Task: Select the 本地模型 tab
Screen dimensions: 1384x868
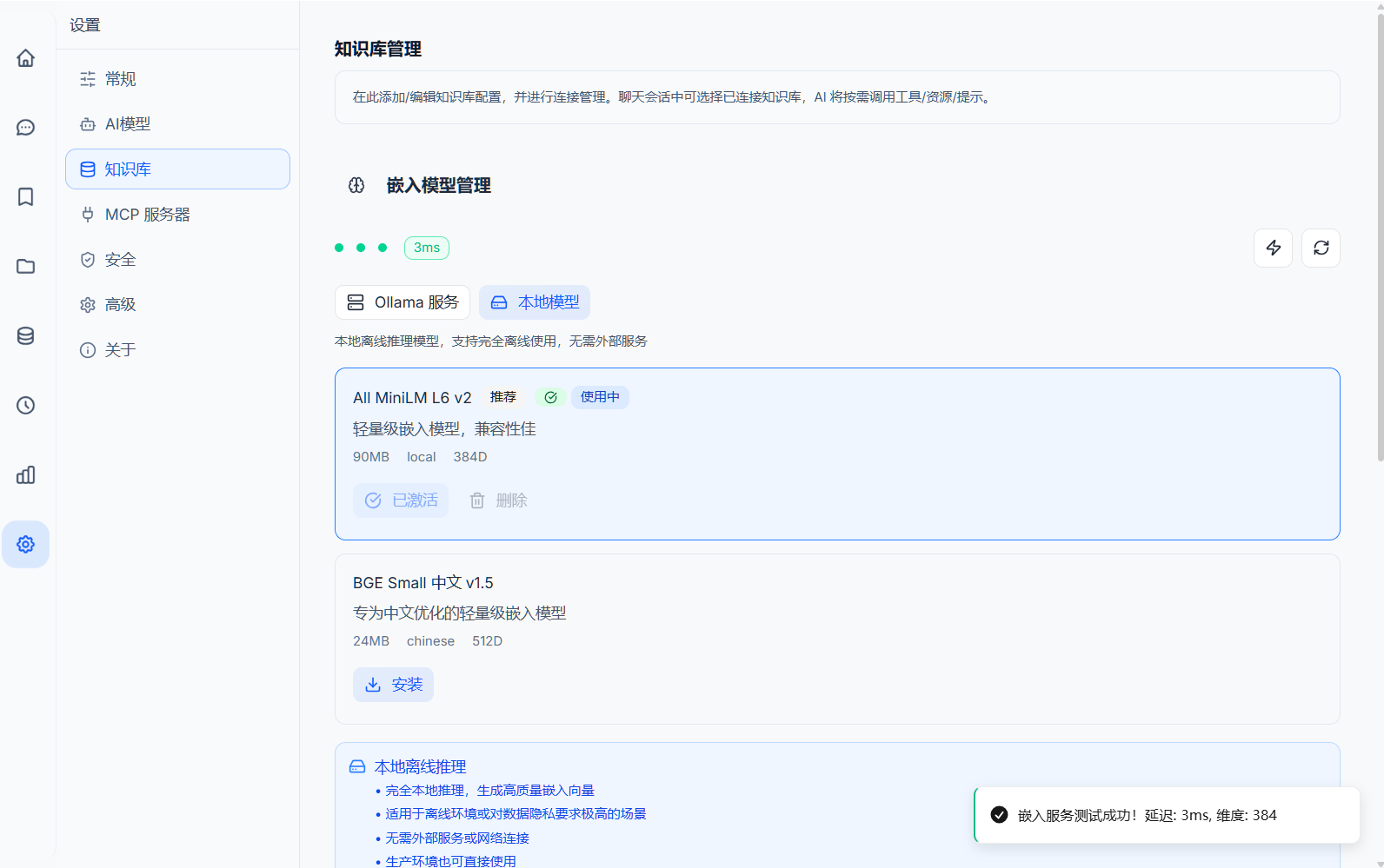Action: (x=535, y=302)
